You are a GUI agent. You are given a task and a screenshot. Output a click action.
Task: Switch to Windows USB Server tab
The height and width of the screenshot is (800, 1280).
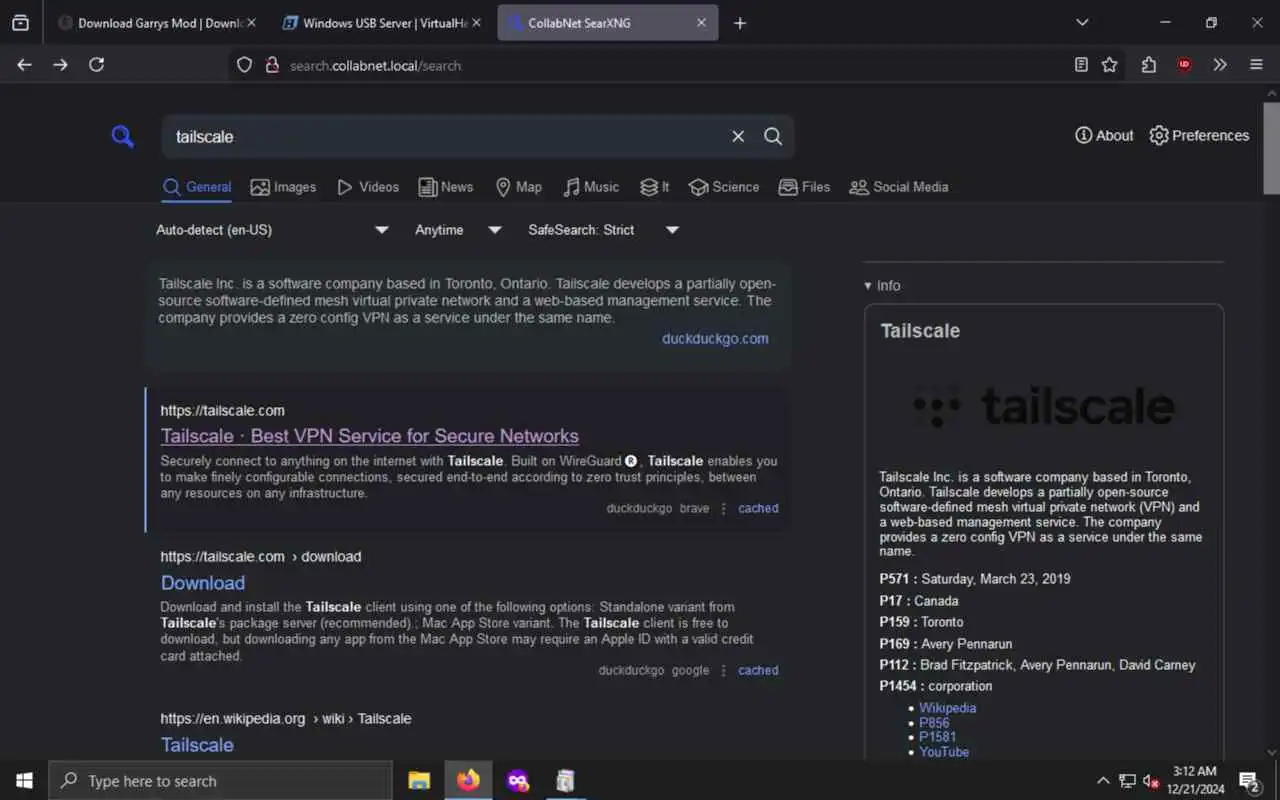coord(379,23)
